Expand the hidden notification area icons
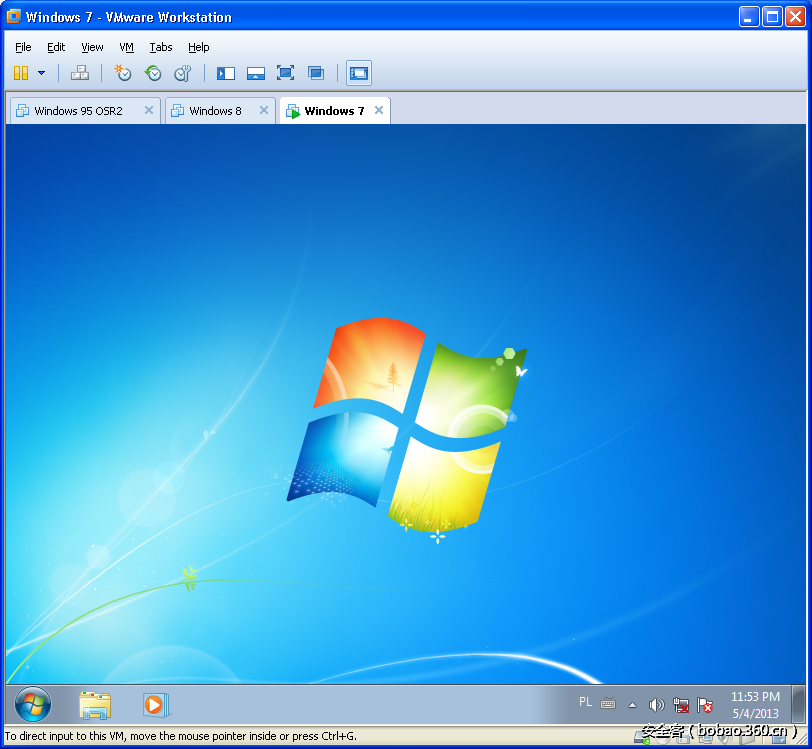The image size is (812, 749). pyautogui.click(x=632, y=704)
